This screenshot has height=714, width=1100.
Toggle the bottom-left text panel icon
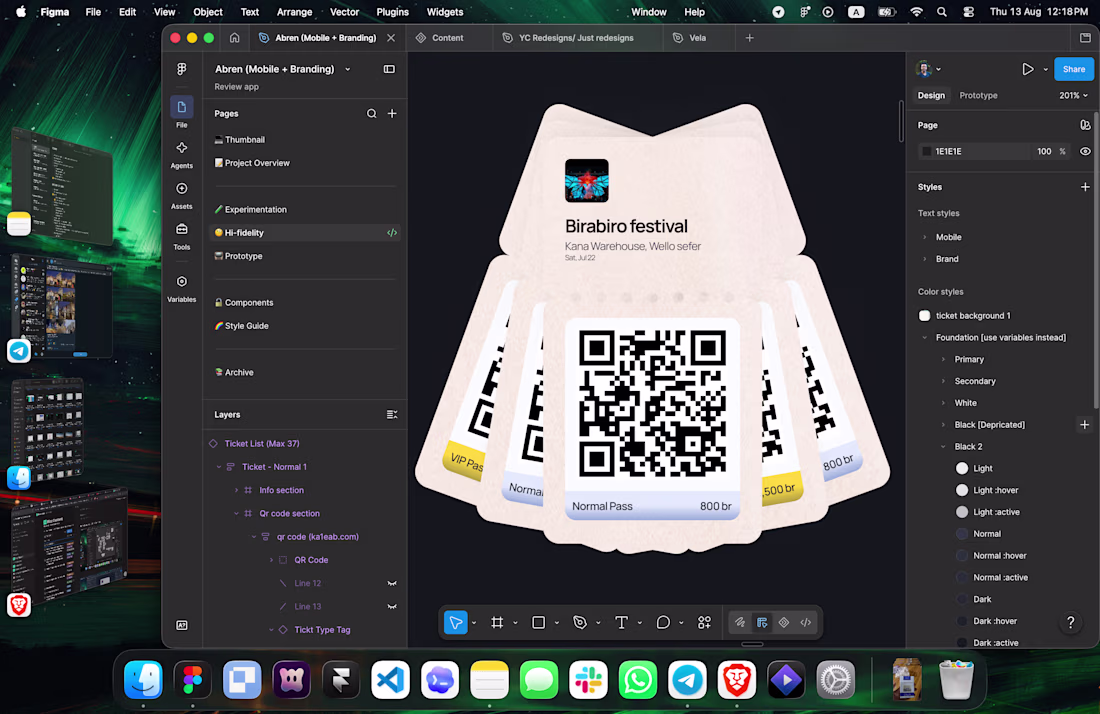tap(182, 626)
